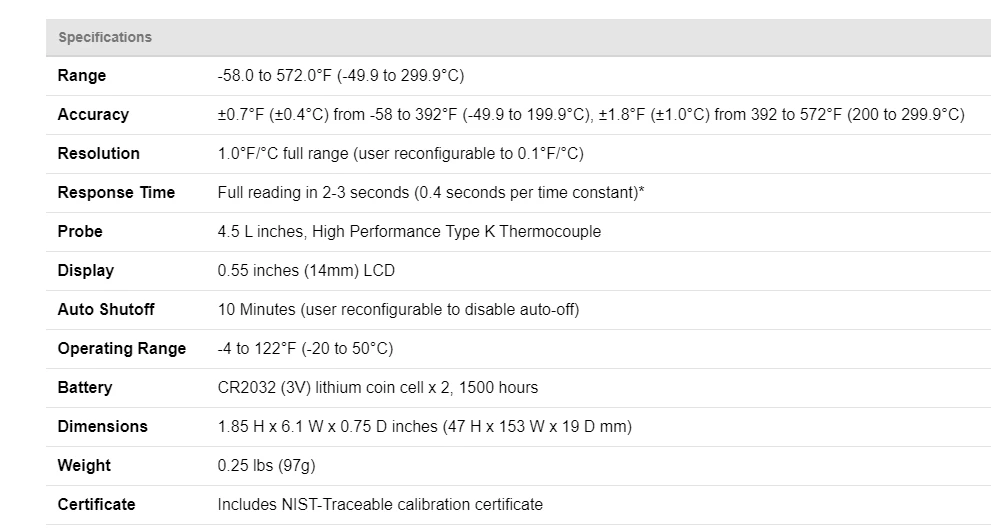Select the Resolution row label
This screenshot has width=991, height=529.
[99, 154]
